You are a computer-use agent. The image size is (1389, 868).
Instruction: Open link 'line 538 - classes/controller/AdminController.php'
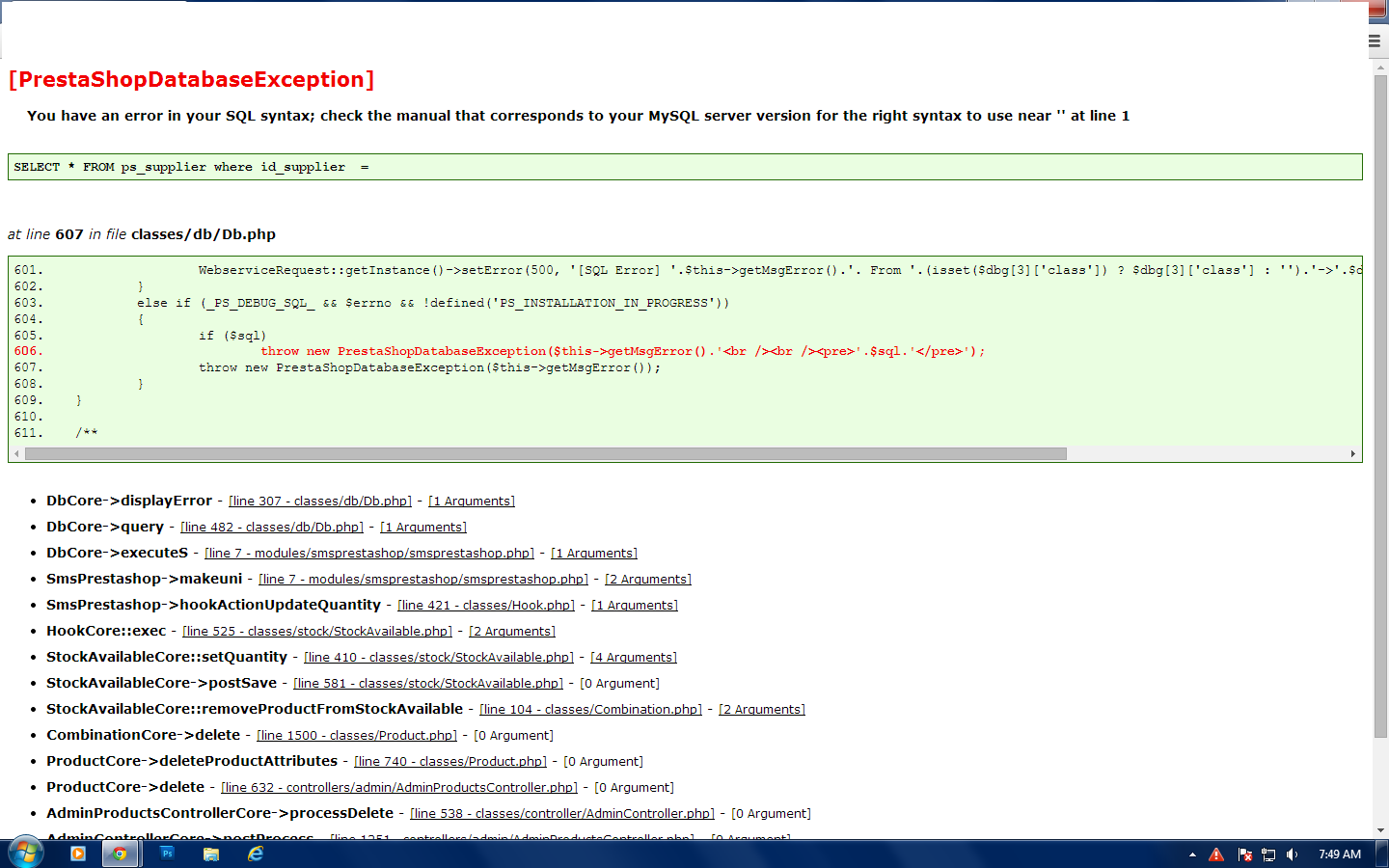click(x=562, y=814)
